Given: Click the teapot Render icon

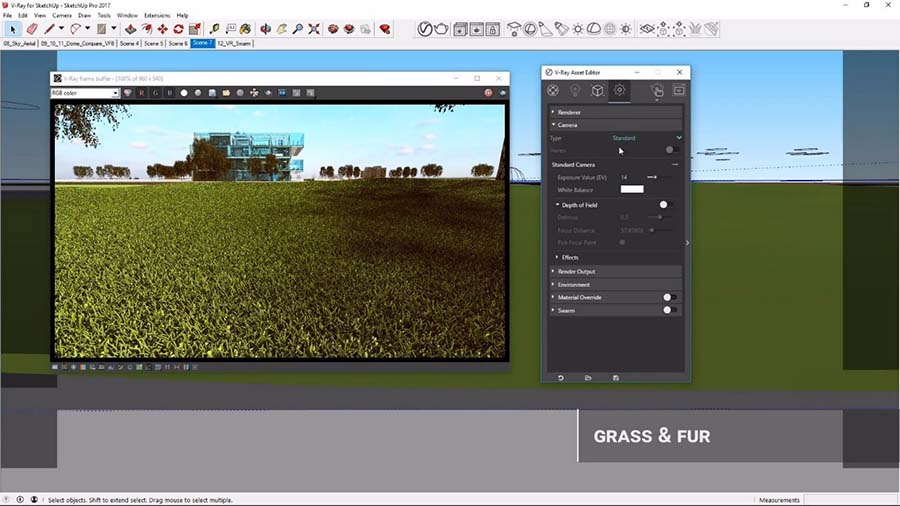Looking at the screenshot, I should (x=441, y=29).
